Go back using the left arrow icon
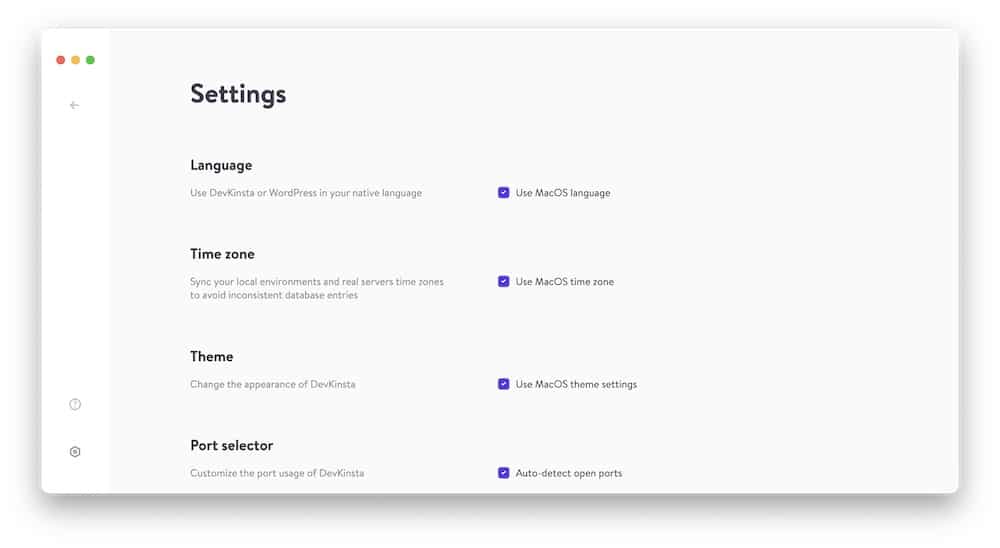Screen dimensions: 1000x548 (x=75, y=105)
